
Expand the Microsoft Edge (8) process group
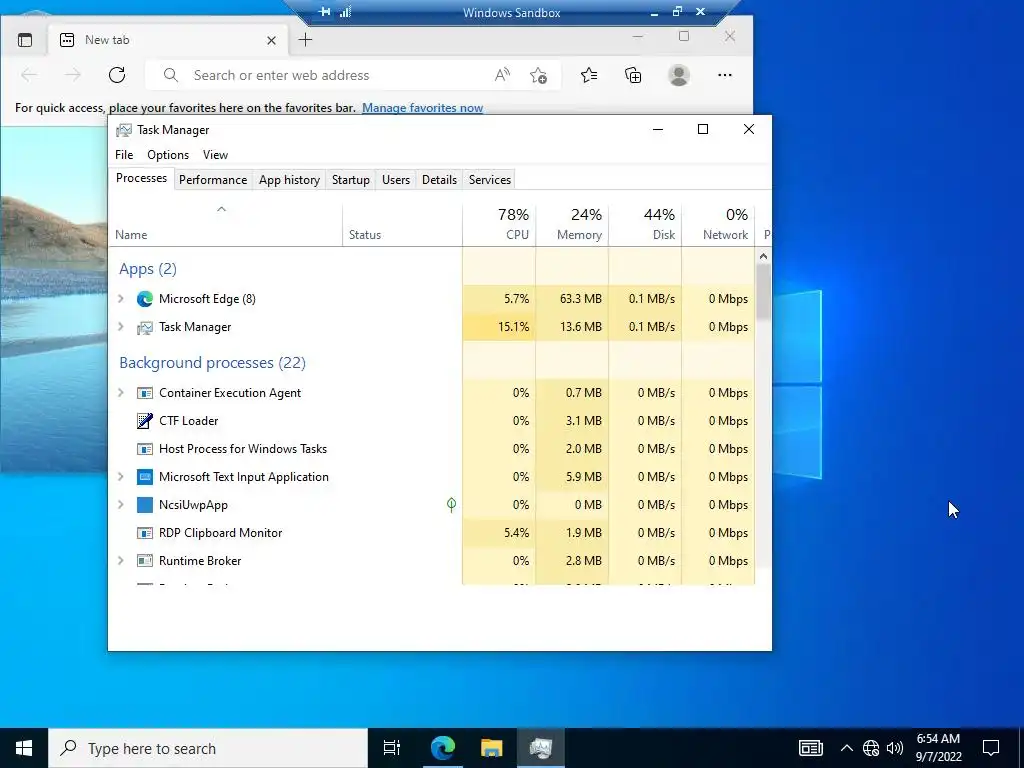[121, 299]
